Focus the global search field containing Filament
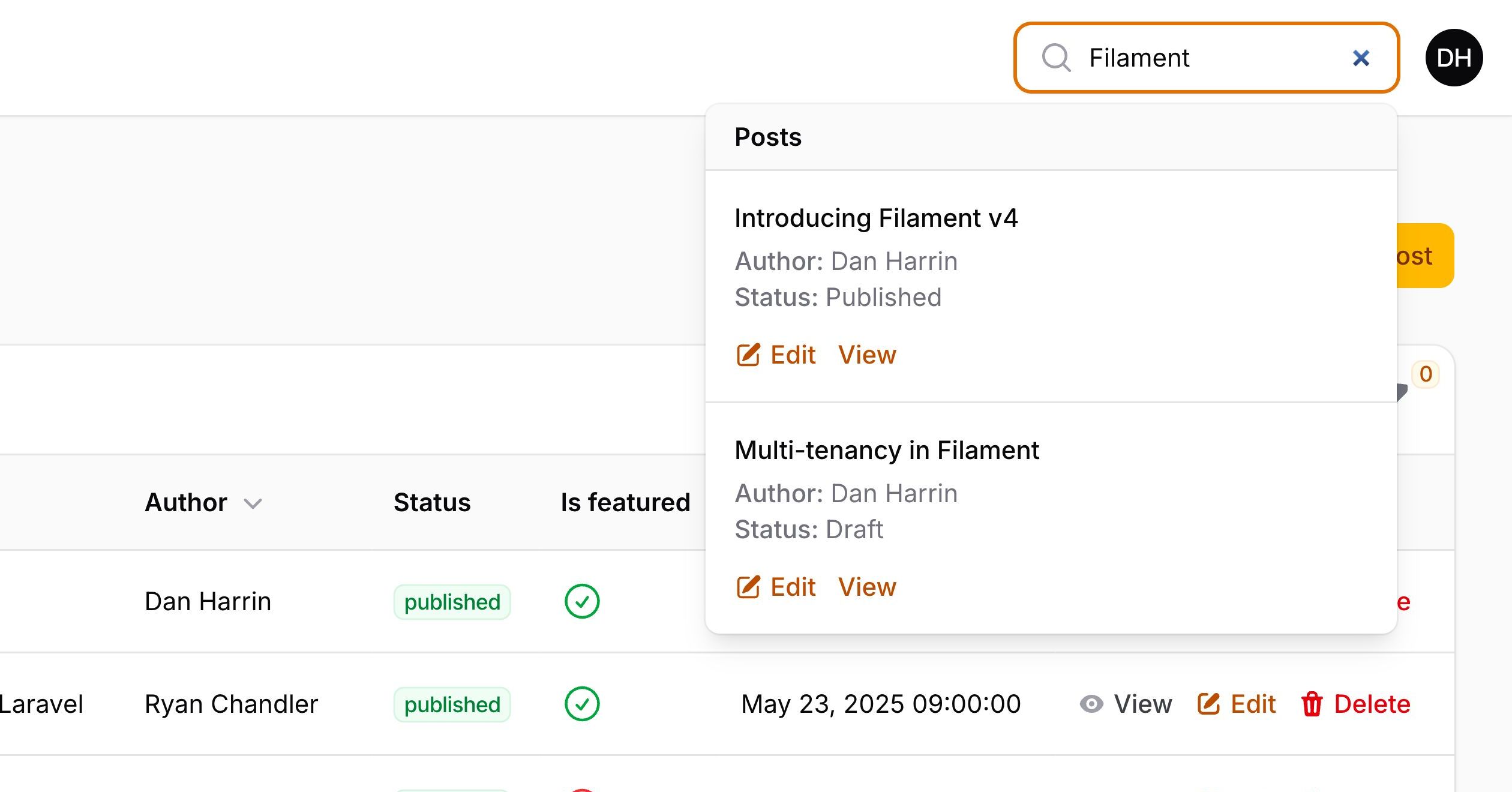Image resolution: width=1512 pixels, height=792 pixels. pos(1206,58)
